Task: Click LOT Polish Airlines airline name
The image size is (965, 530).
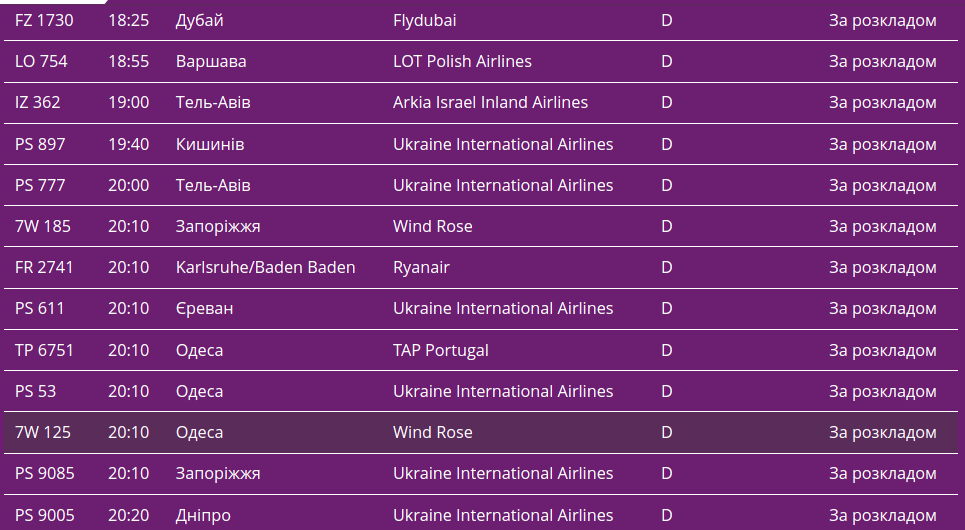Action: (462, 61)
